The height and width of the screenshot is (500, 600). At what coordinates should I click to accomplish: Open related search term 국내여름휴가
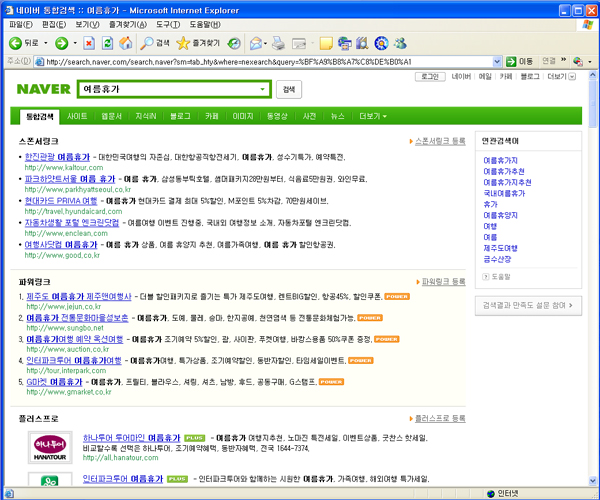(x=504, y=193)
